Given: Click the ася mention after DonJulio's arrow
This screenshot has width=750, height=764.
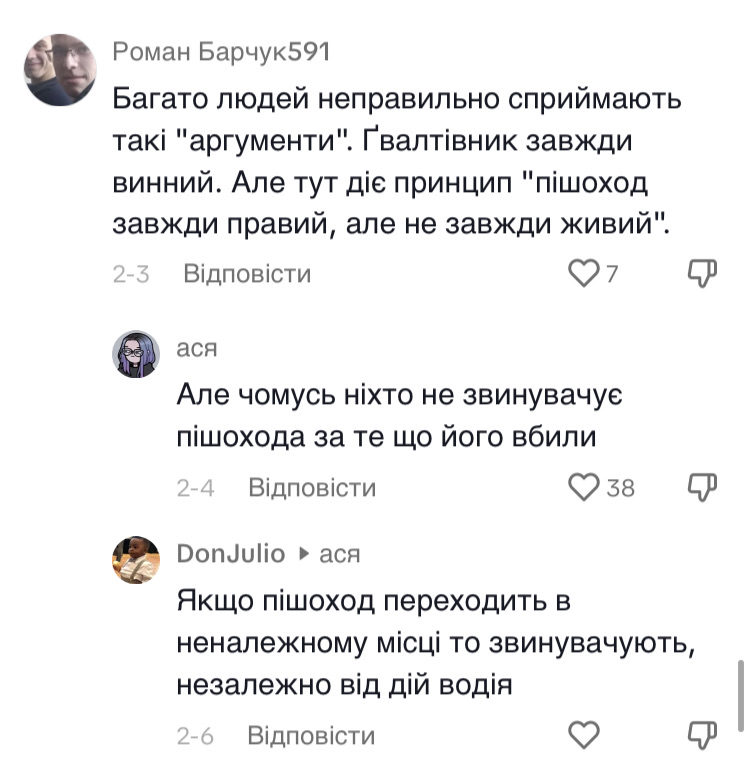Looking at the screenshot, I should pos(339,553).
